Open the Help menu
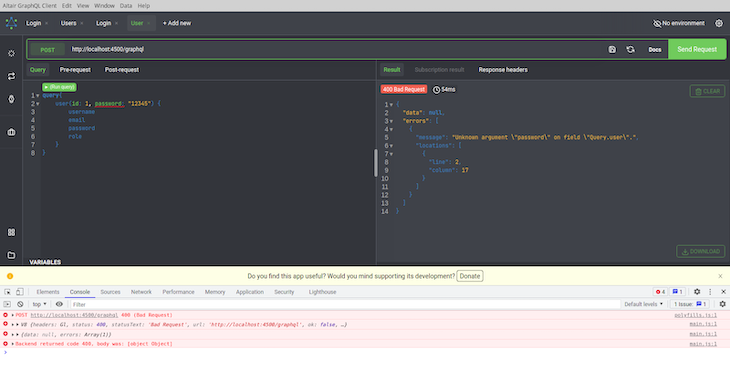The width and height of the screenshot is (730, 382). click(x=143, y=6)
